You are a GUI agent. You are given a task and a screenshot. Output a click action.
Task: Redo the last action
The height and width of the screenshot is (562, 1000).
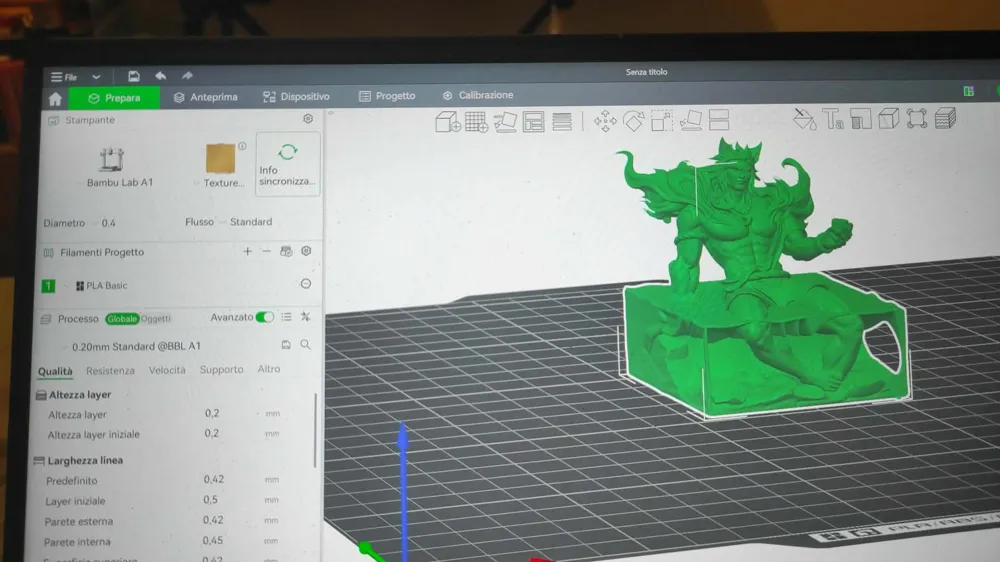pyautogui.click(x=187, y=76)
